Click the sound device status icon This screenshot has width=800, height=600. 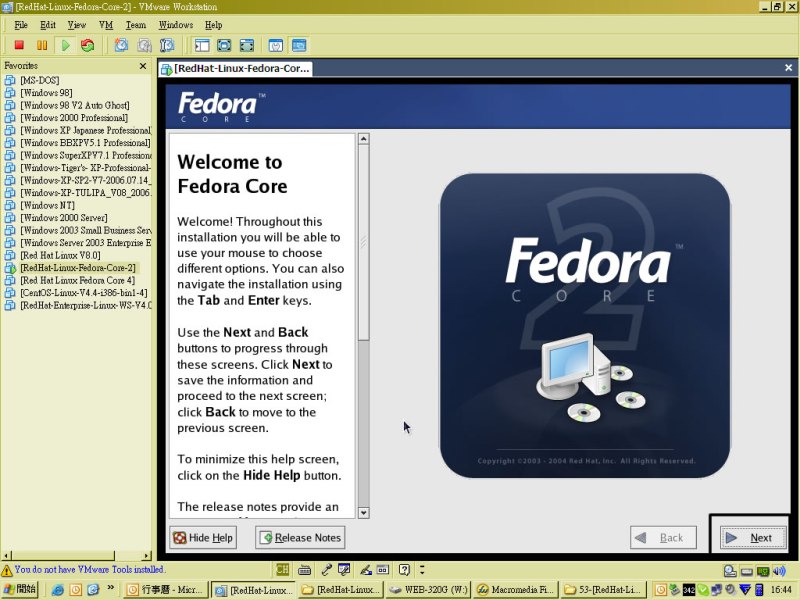click(779, 571)
